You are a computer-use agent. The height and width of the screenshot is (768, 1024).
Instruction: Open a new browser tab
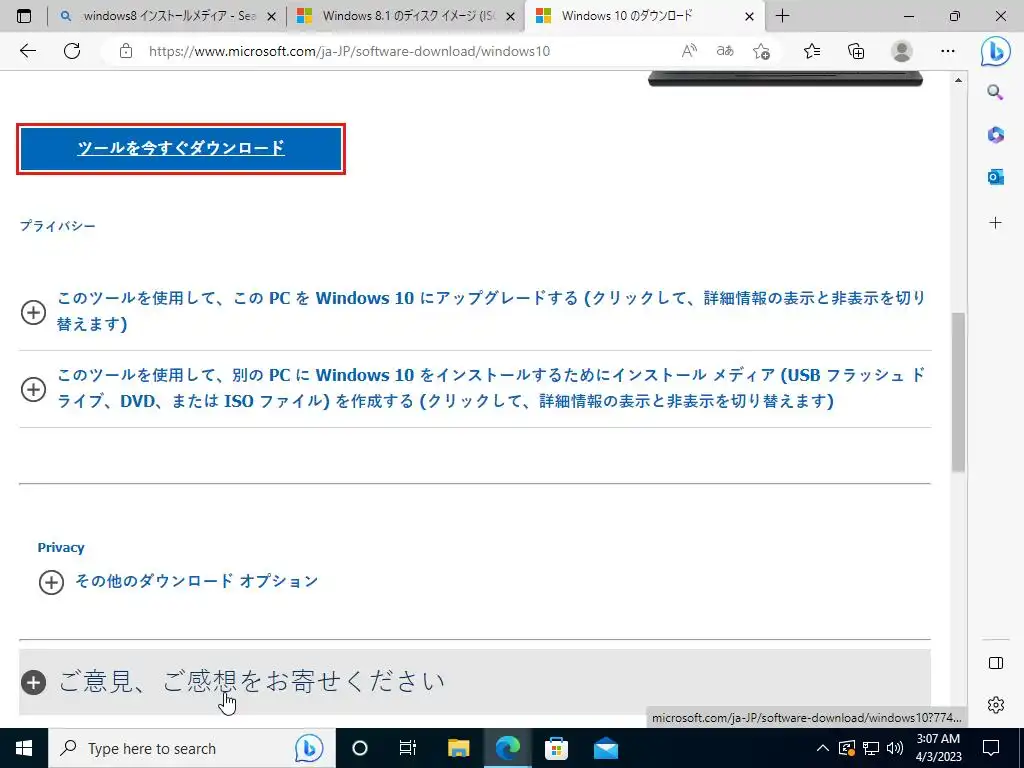pos(782,16)
